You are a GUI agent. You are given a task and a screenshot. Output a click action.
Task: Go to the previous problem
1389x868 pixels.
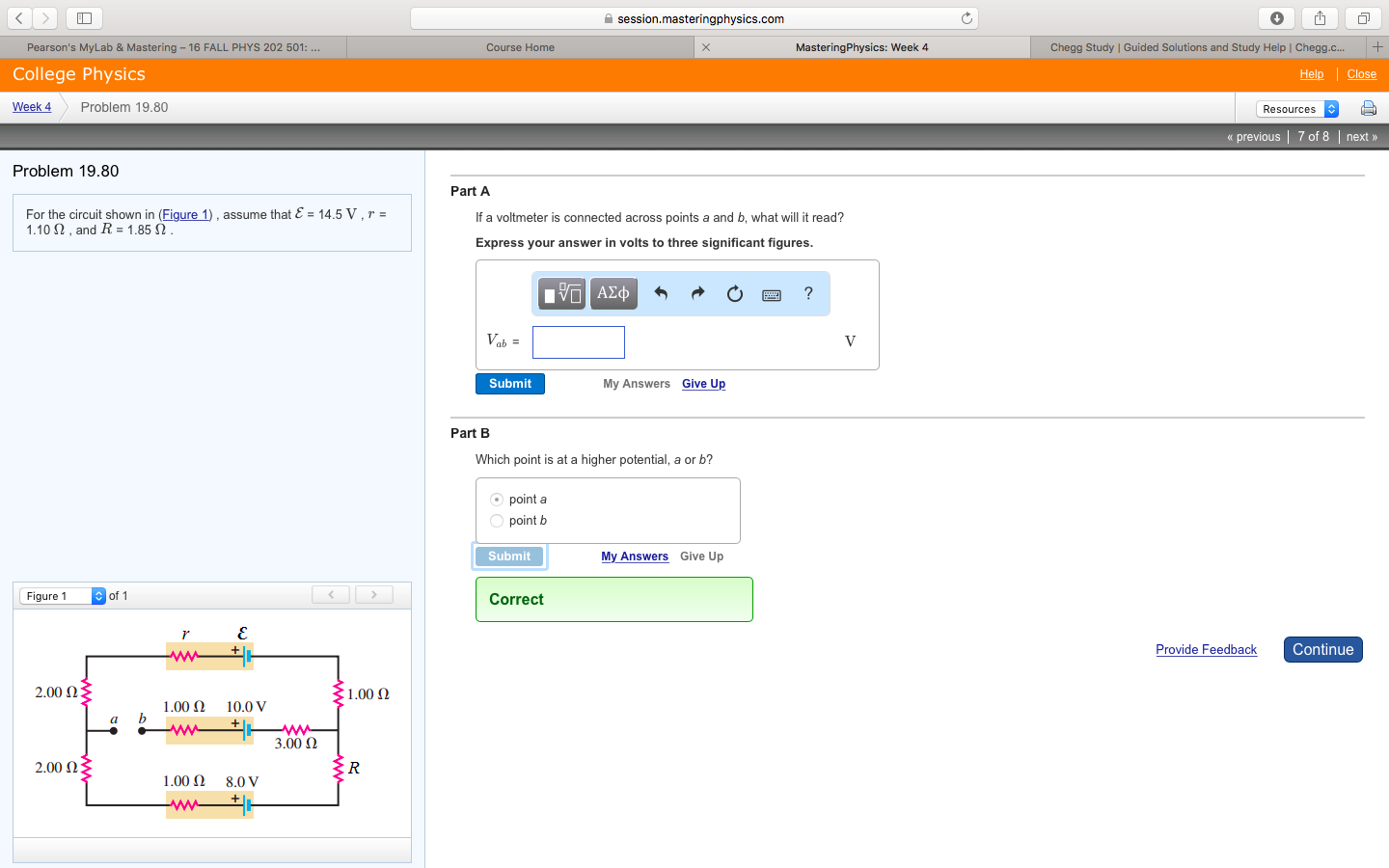[x=1254, y=137]
